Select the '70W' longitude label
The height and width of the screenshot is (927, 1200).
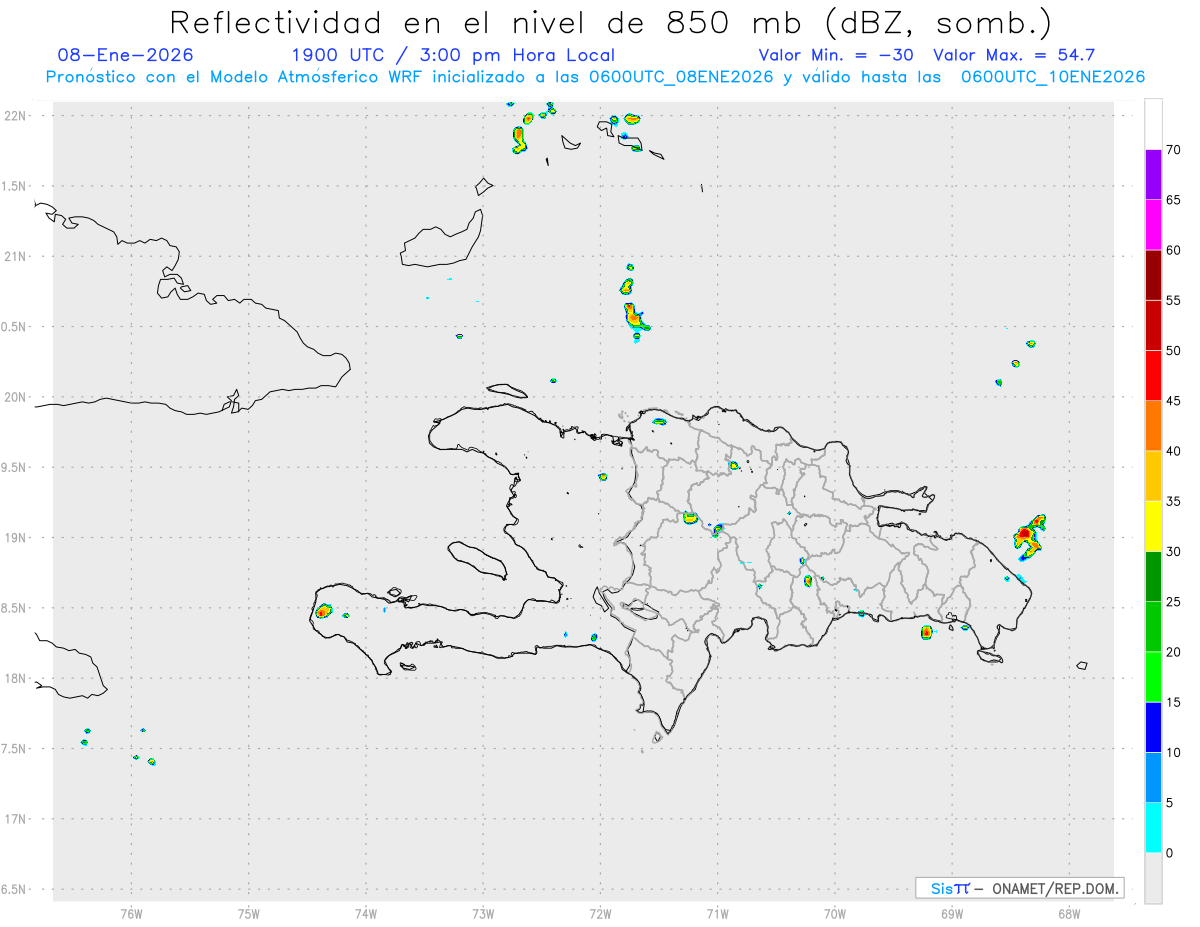[x=835, y=913]
